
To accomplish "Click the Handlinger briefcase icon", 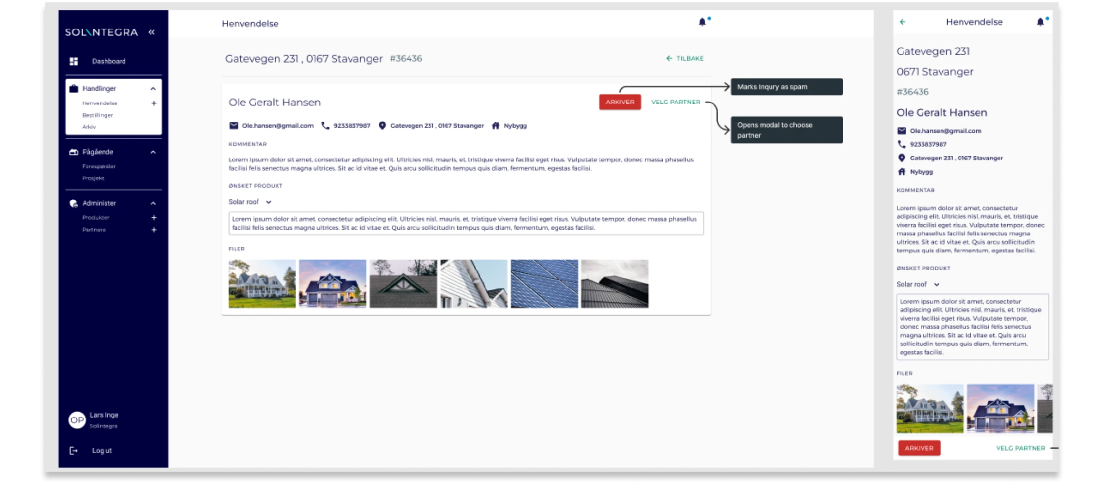I will 73,89.
